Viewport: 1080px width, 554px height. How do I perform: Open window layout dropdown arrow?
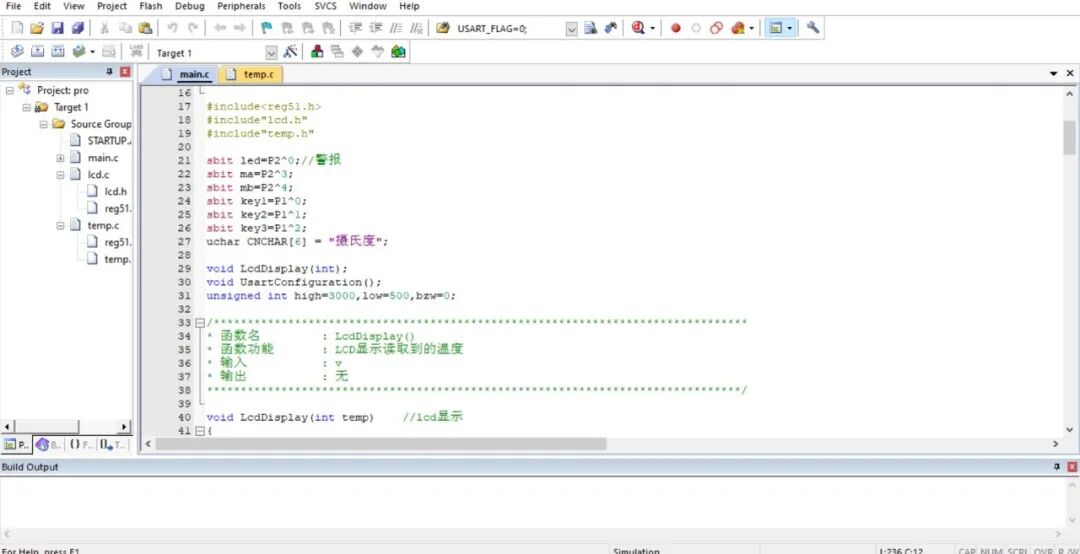click(789, 28)
